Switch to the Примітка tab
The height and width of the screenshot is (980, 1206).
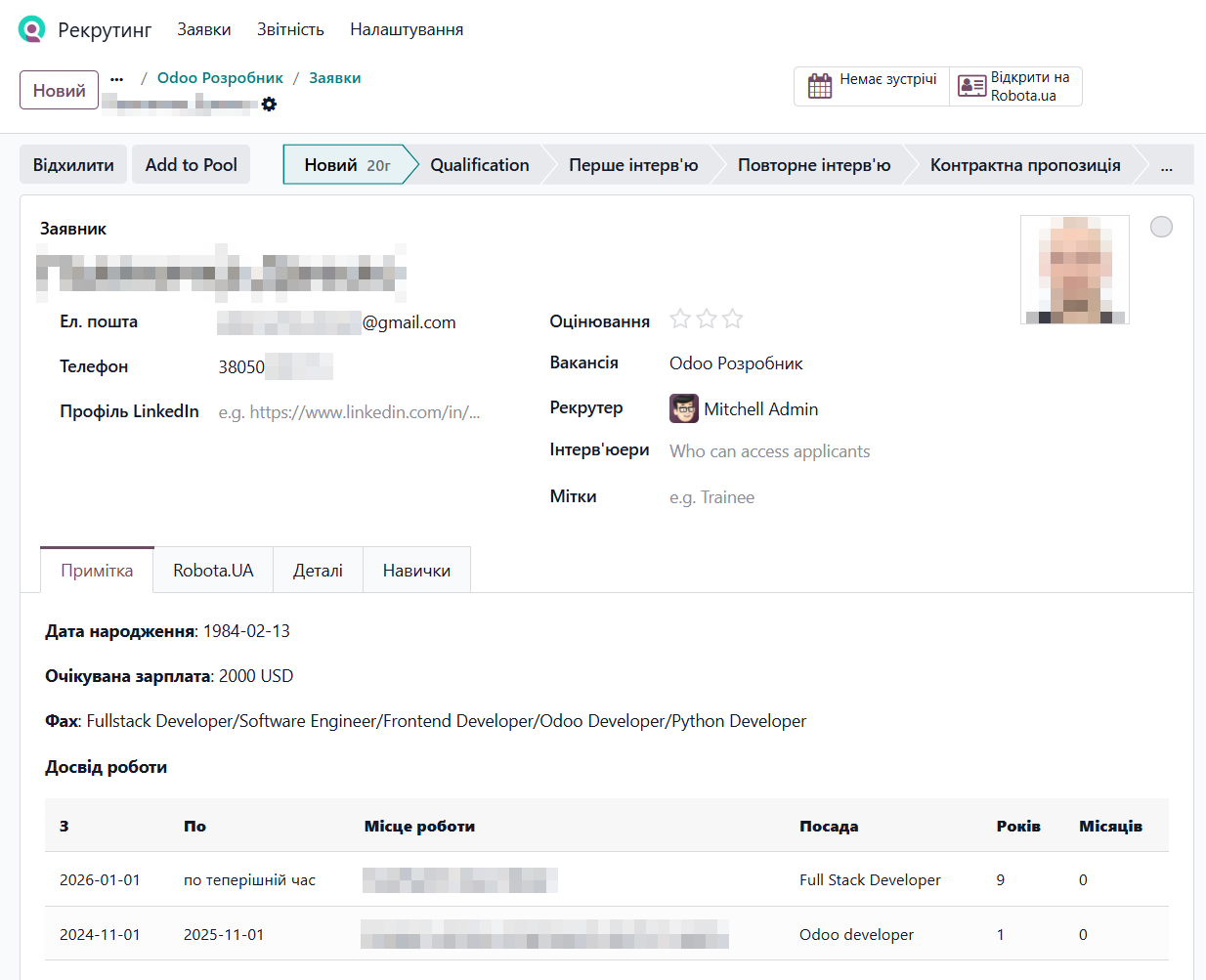click(97, 570)
